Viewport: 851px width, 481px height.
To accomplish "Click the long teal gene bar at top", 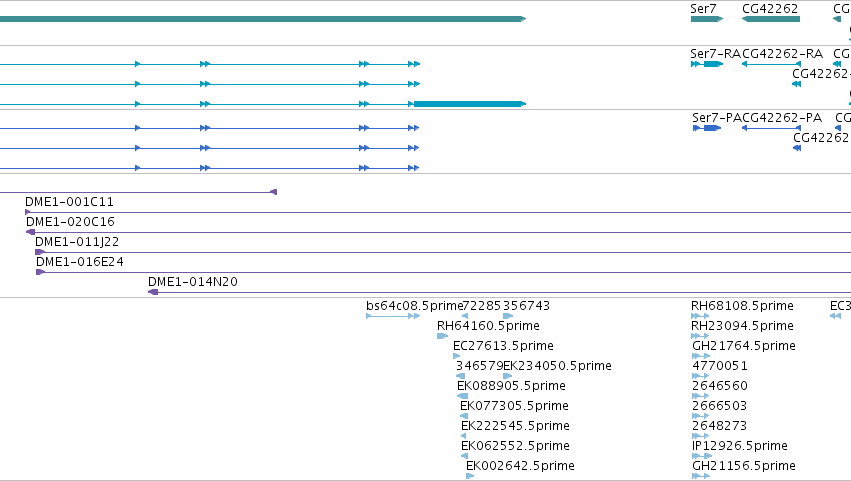I will point(263,19).
